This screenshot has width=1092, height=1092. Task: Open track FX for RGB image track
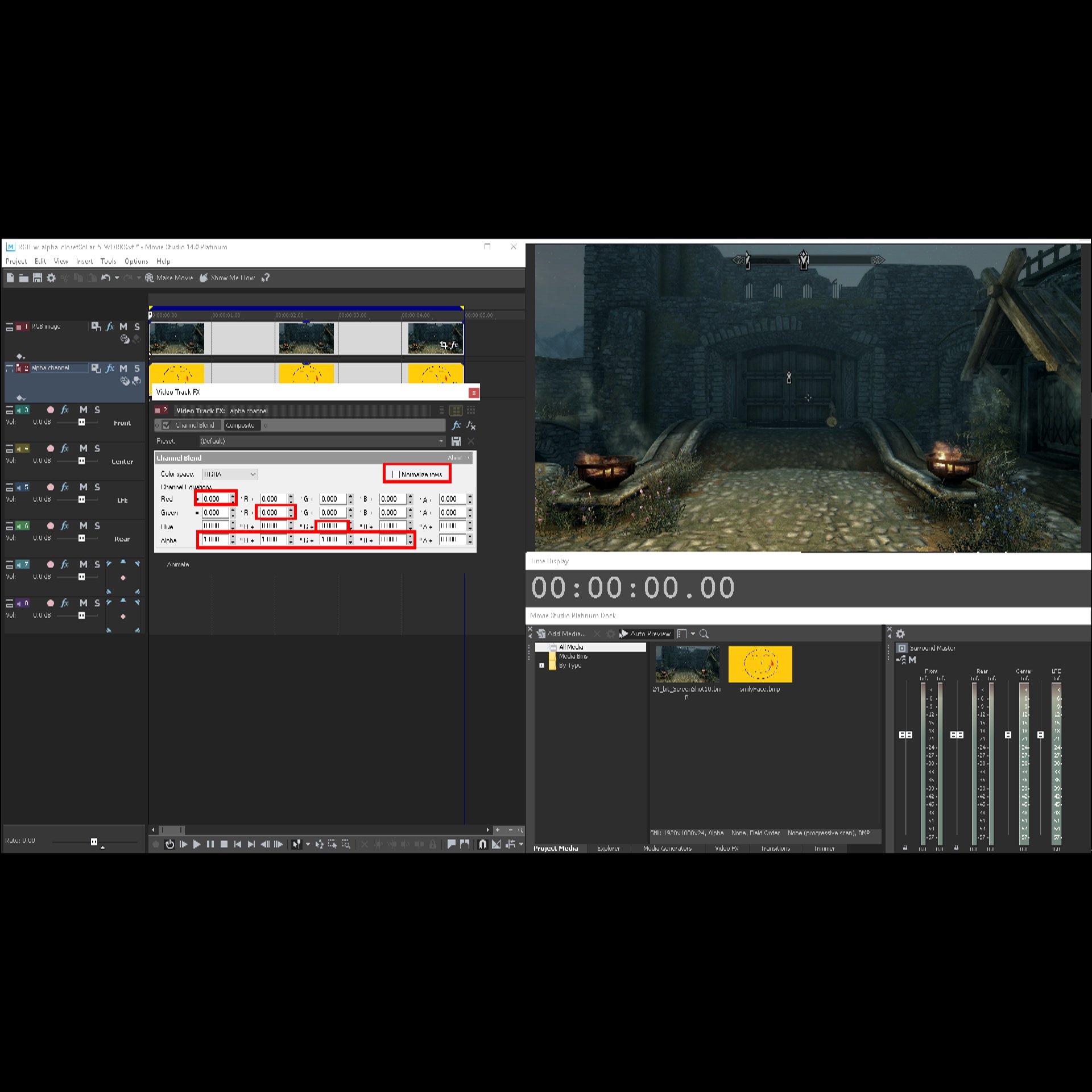coord(110,326)
